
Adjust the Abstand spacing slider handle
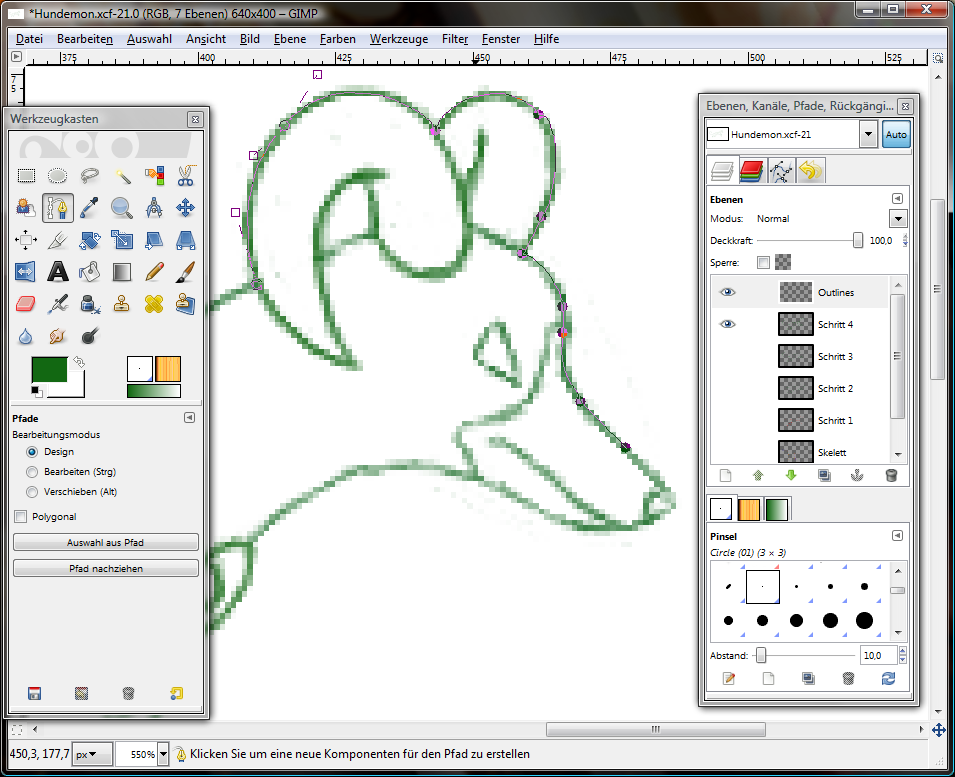coord(761,656)
